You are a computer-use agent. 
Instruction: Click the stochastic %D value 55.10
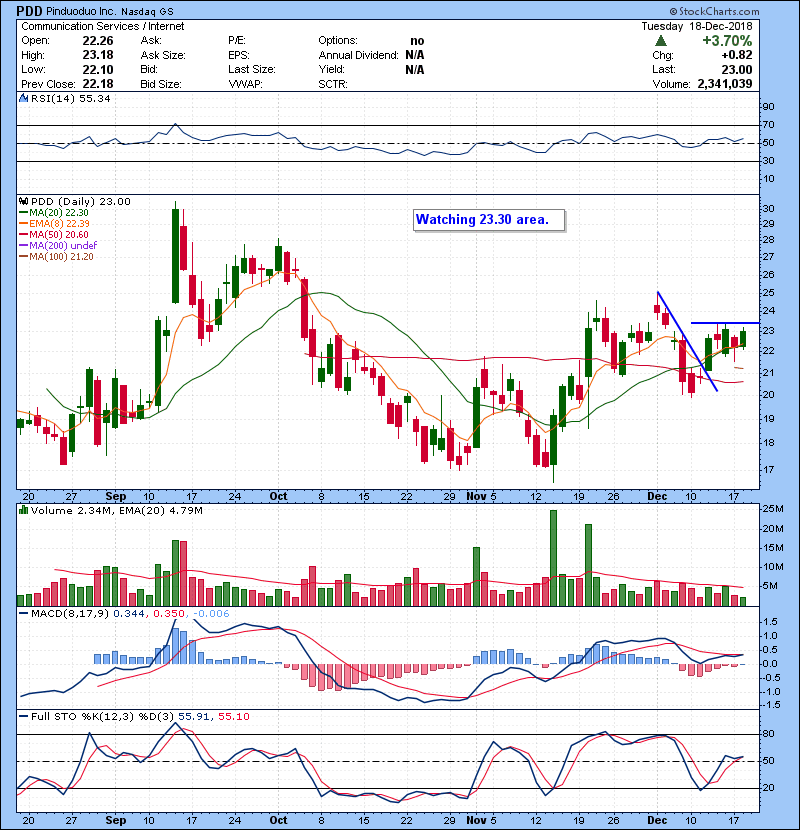pos(233,717)
